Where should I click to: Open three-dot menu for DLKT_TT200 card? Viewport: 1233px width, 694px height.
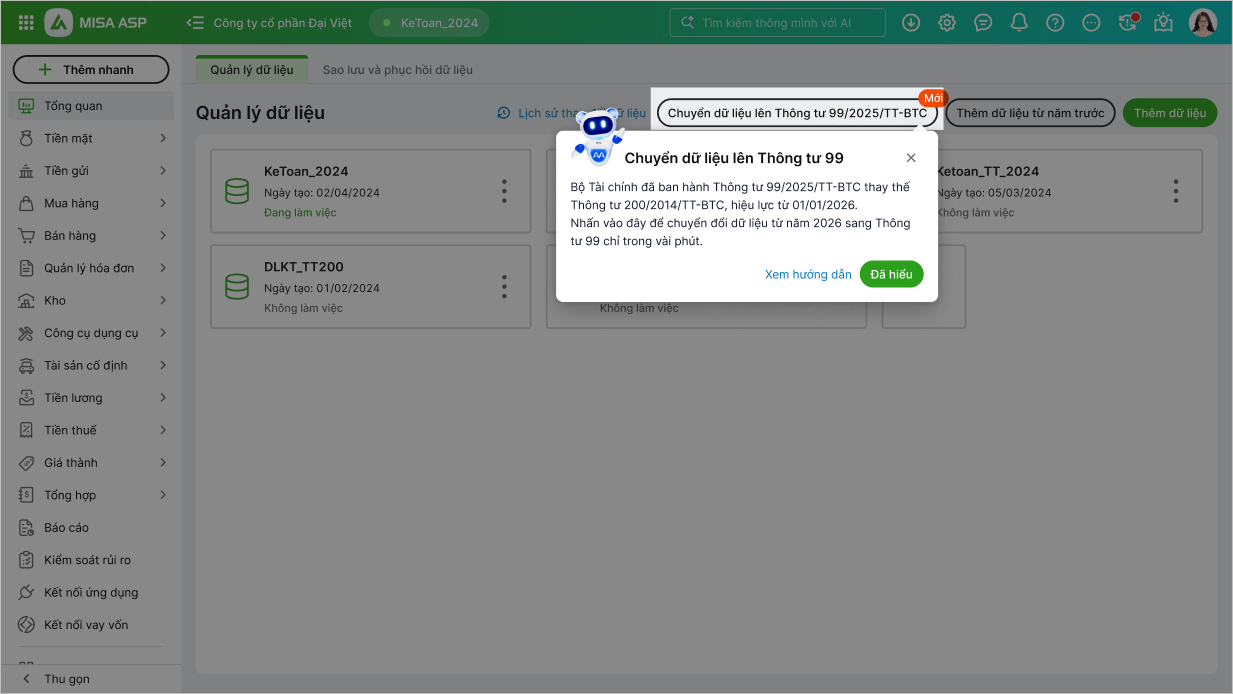tap(504, 287)
